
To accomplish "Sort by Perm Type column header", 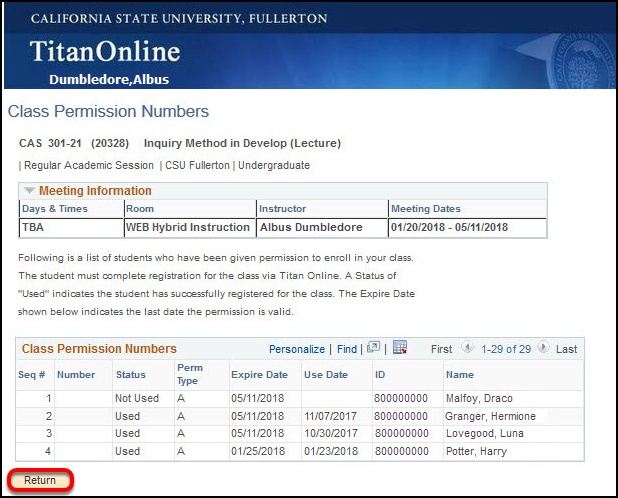I will [x=190, y=374].
